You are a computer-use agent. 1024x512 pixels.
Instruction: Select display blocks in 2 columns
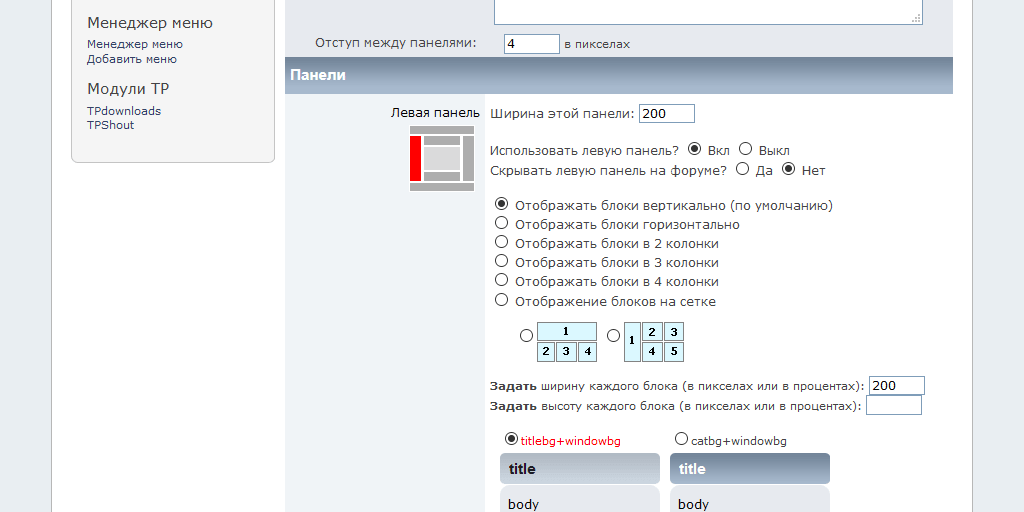[x=502, y=242]
